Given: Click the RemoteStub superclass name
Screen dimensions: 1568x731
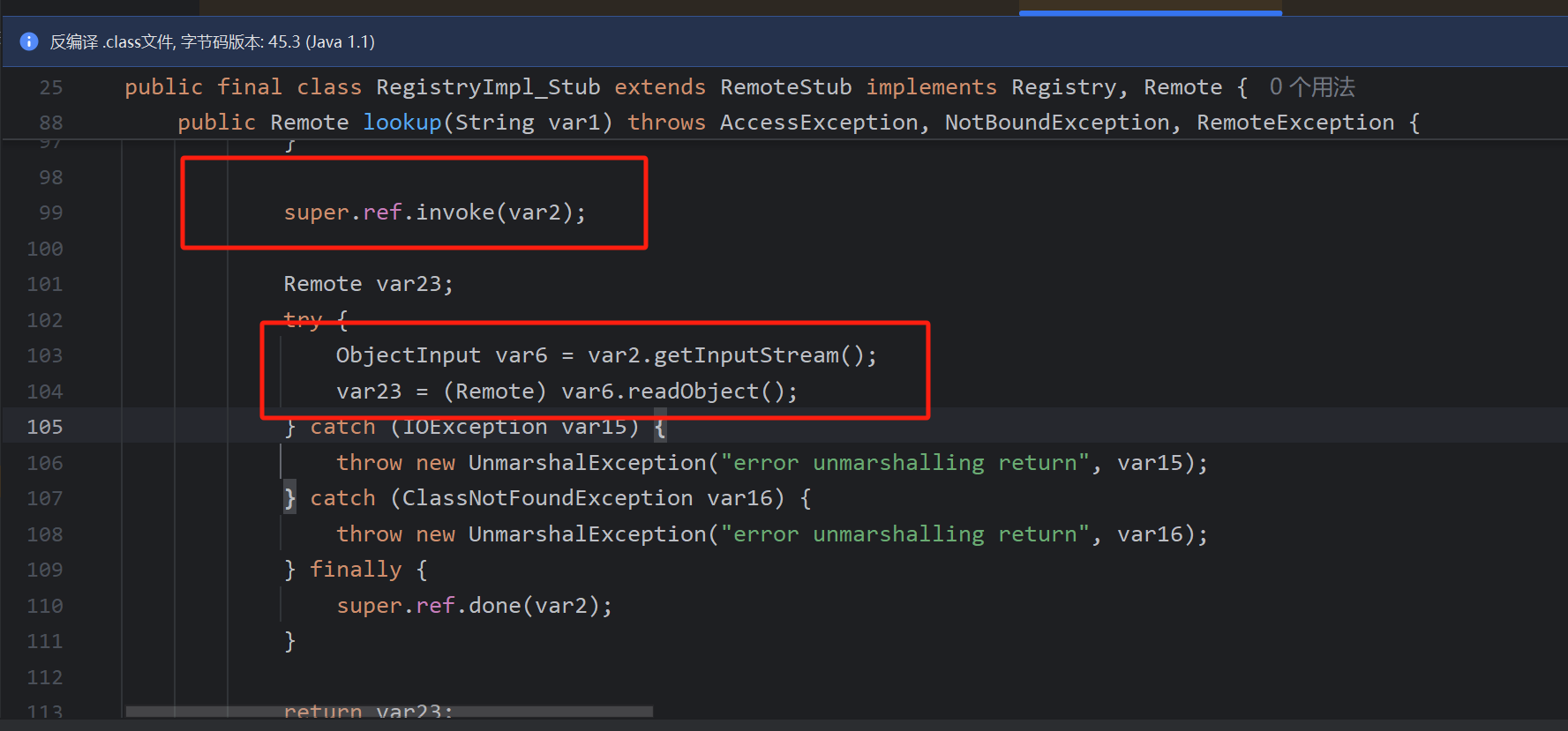Looking at the screenshot, I should pyautogui.click(x=786, y=87).
